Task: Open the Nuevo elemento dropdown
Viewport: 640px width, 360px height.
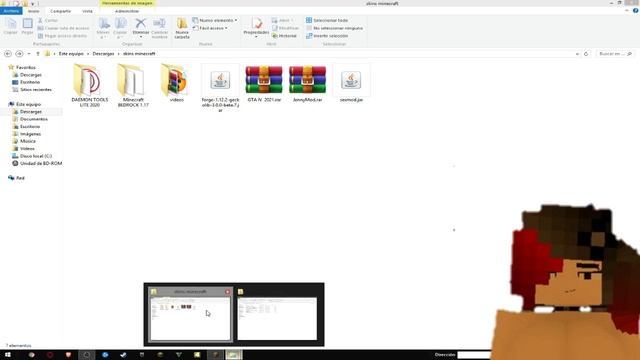Action: click(215, 20)
